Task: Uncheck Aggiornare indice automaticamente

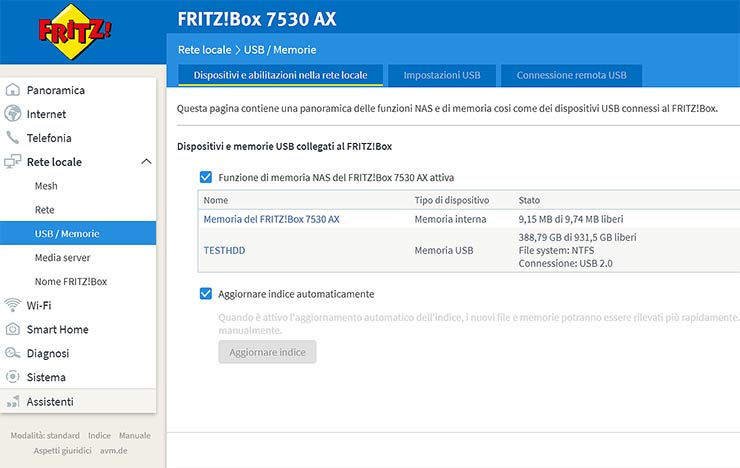Action: [206, 294]
